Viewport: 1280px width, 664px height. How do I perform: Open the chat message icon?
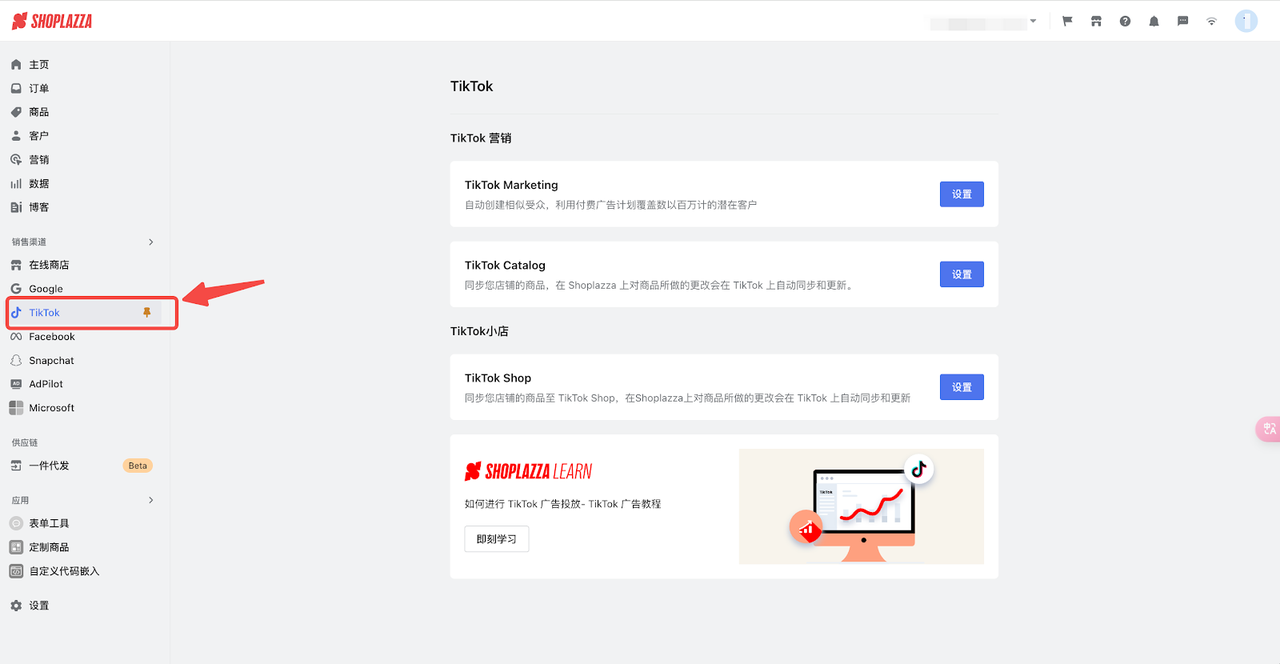(x=1183, y=21)
